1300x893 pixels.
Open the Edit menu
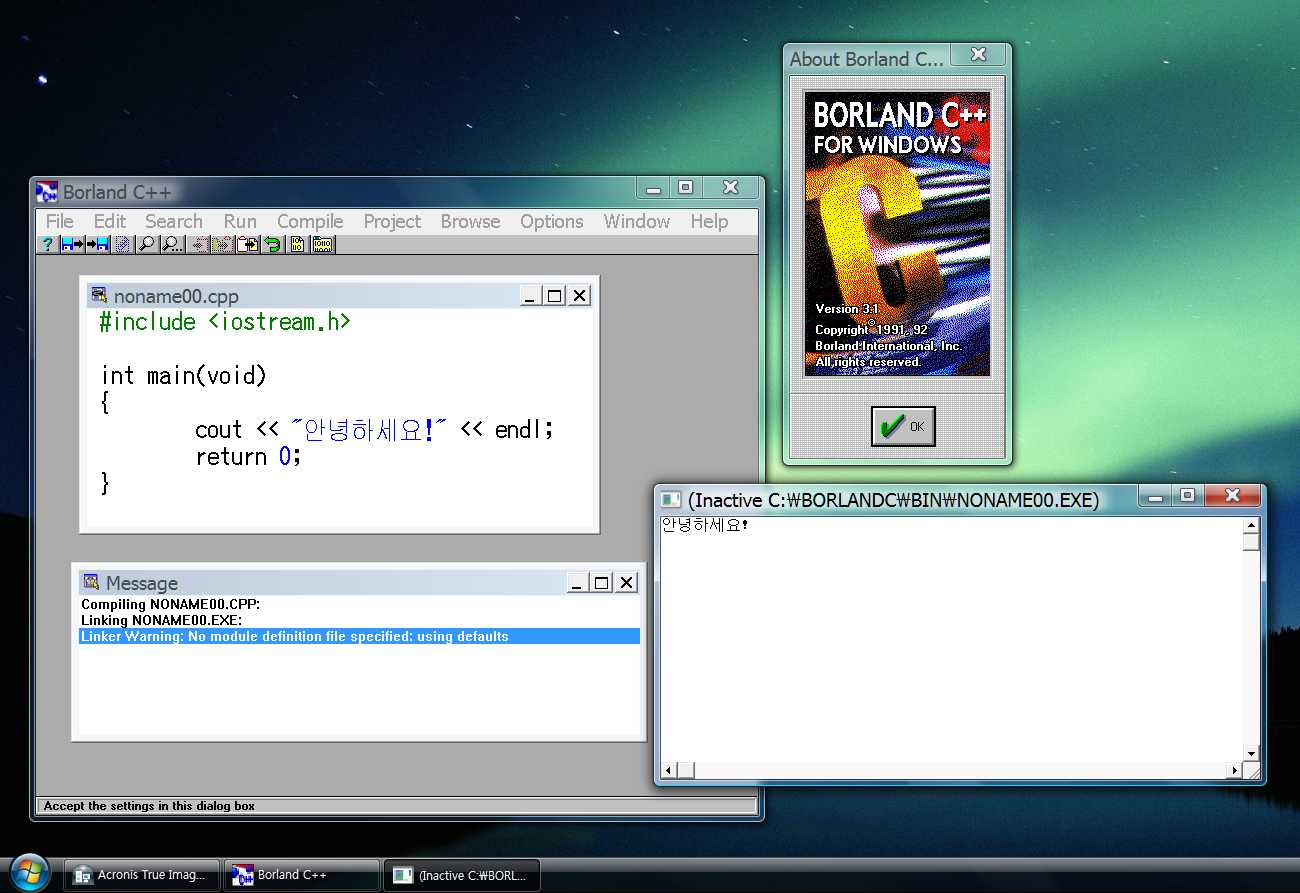pyautogui.click(x=110, y=221)
